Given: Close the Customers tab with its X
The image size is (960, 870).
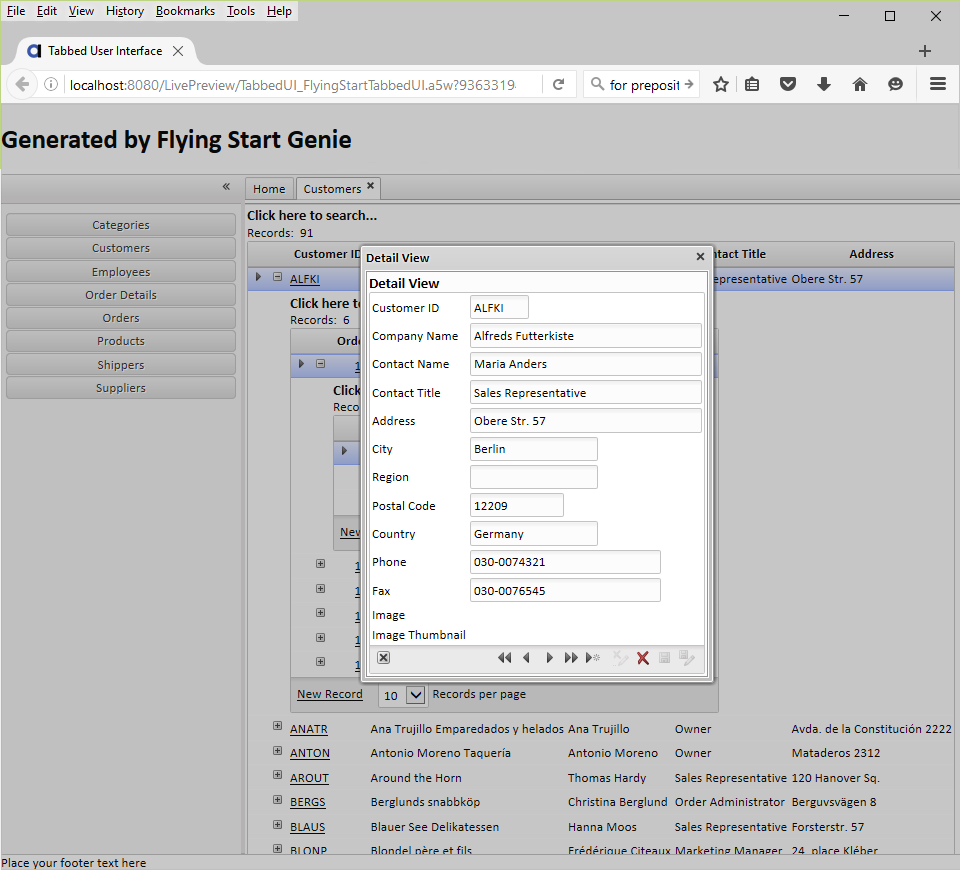Looking at the screenshot, I should click(x=370, y=186).
